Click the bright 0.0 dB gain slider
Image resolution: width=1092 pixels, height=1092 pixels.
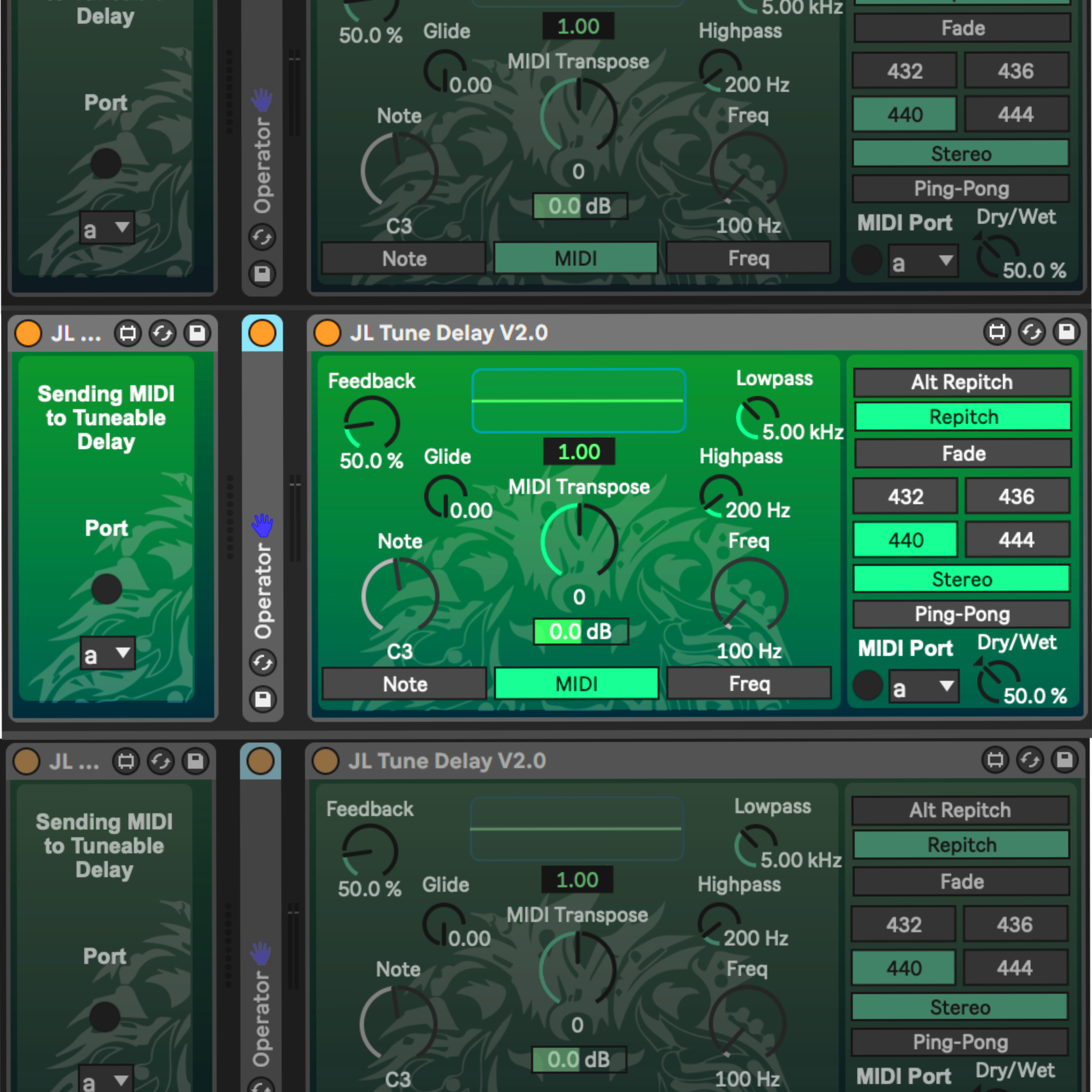pyautogui.click(x=581, y=631)
